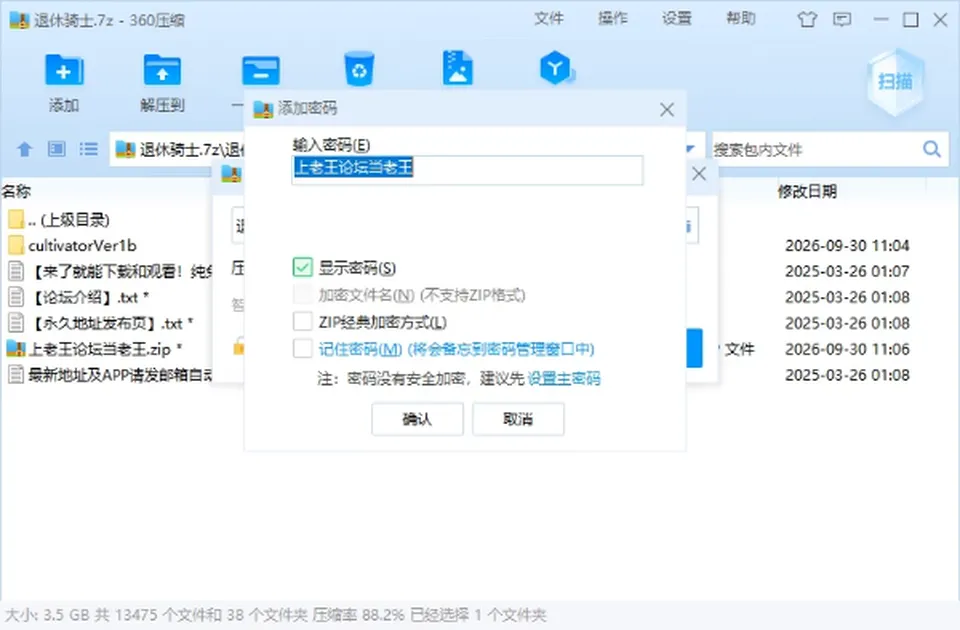Click the folder-with-minus toolbar icon
The height and width of the screenshot is (630, 960).
coord(261,70)
